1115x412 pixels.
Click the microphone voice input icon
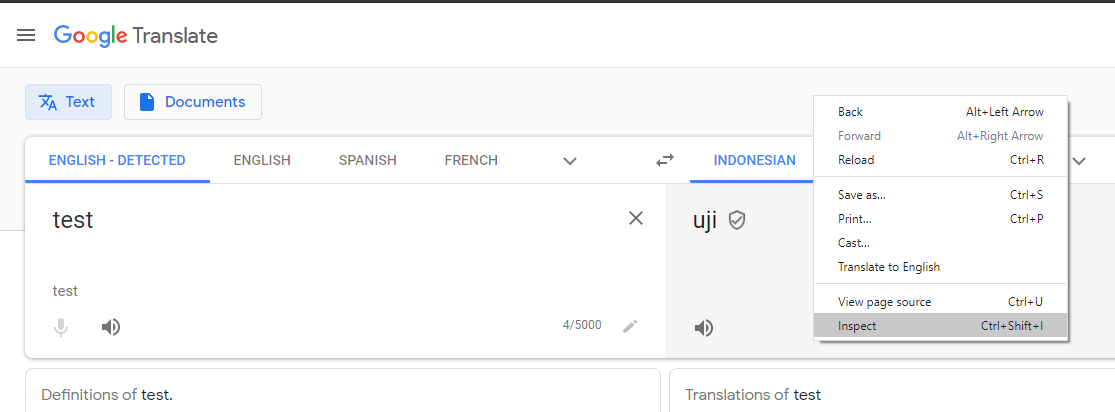coord(61,327)
